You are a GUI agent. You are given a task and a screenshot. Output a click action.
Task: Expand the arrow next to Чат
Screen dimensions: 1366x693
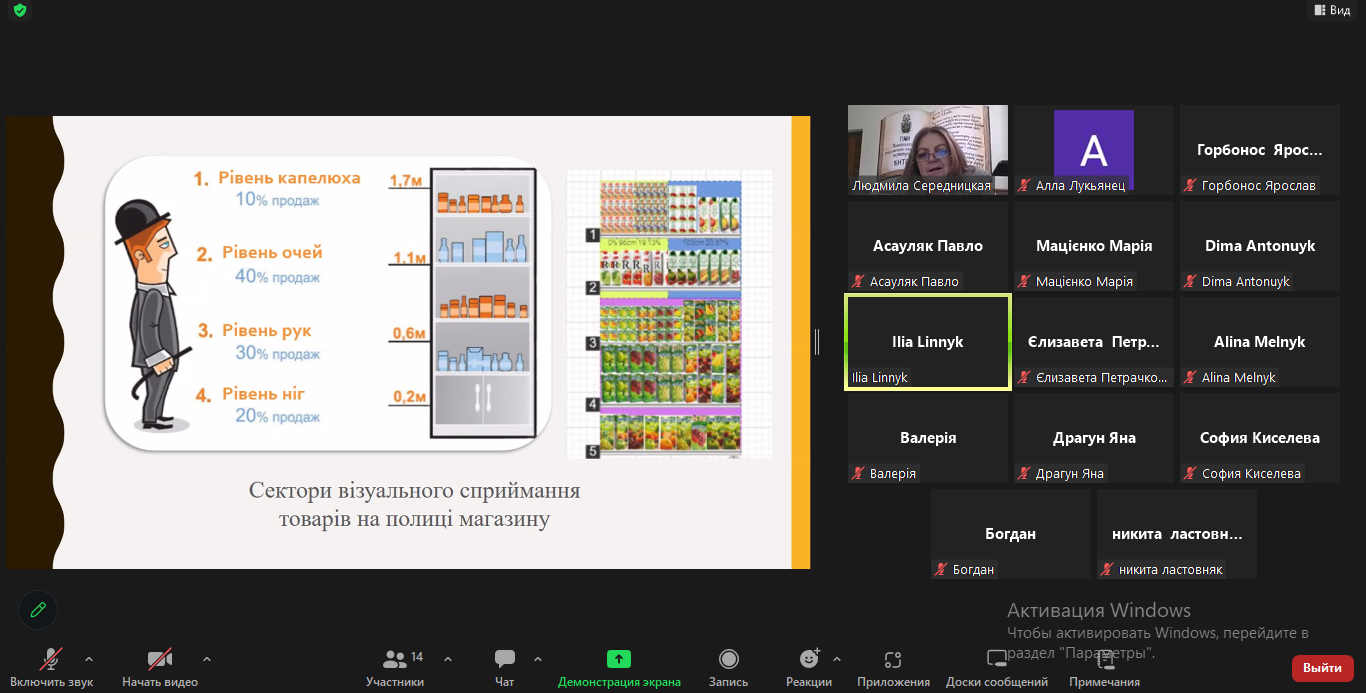pyautogui.click(x=538, y=659)
